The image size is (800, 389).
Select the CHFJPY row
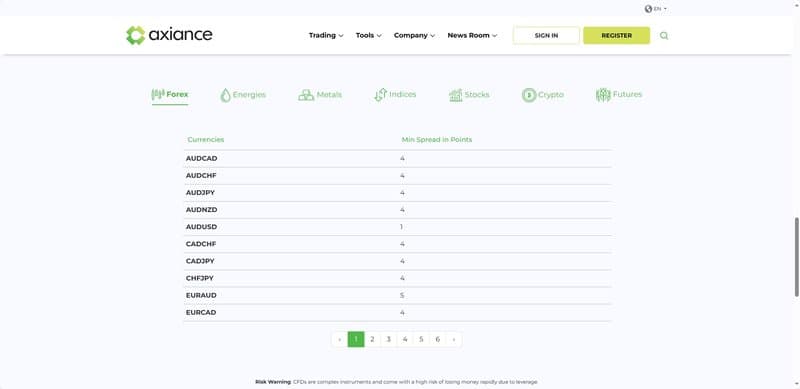[x=397, y=278]
